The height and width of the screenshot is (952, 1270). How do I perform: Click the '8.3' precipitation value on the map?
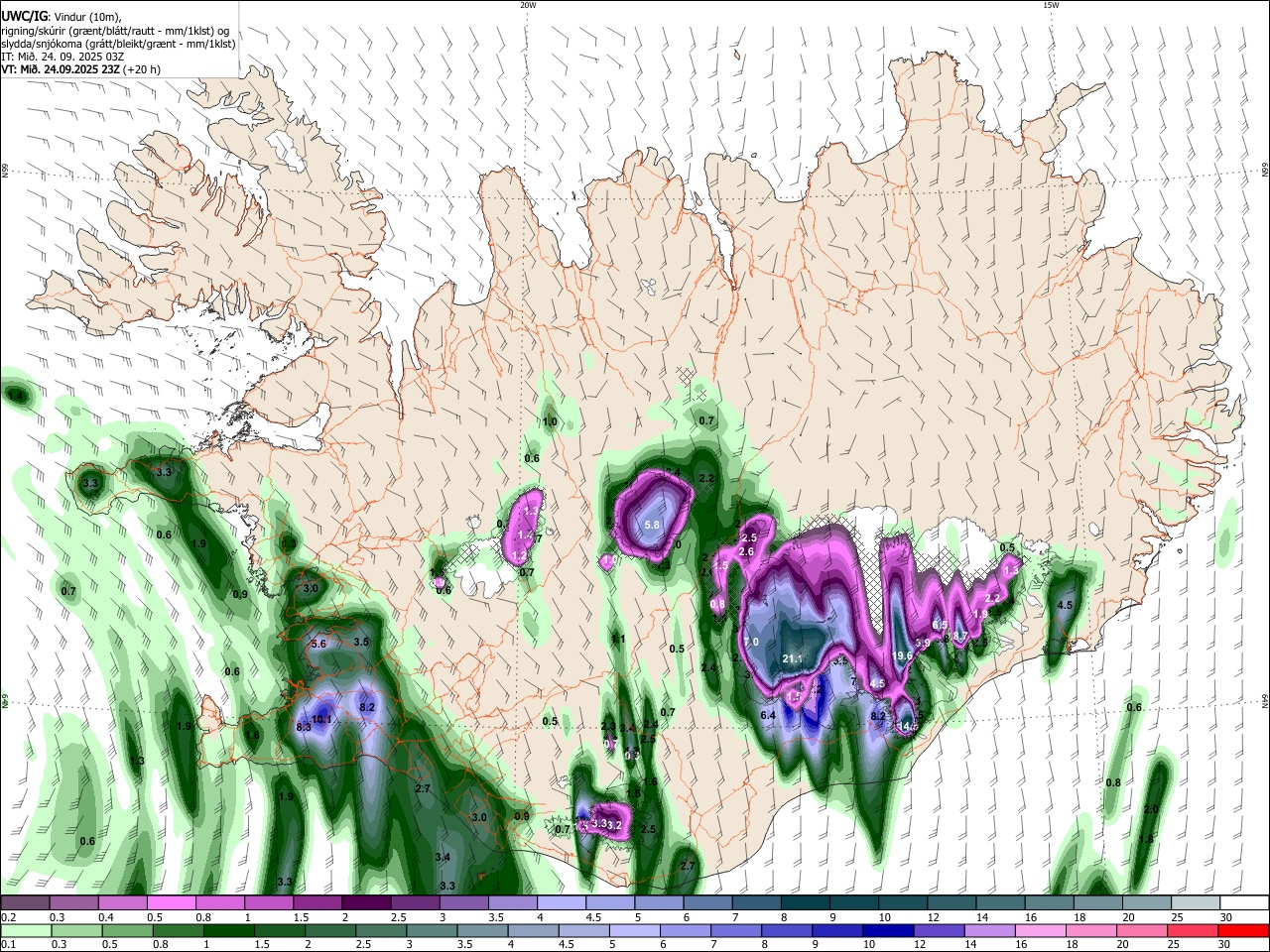(304, 728)
